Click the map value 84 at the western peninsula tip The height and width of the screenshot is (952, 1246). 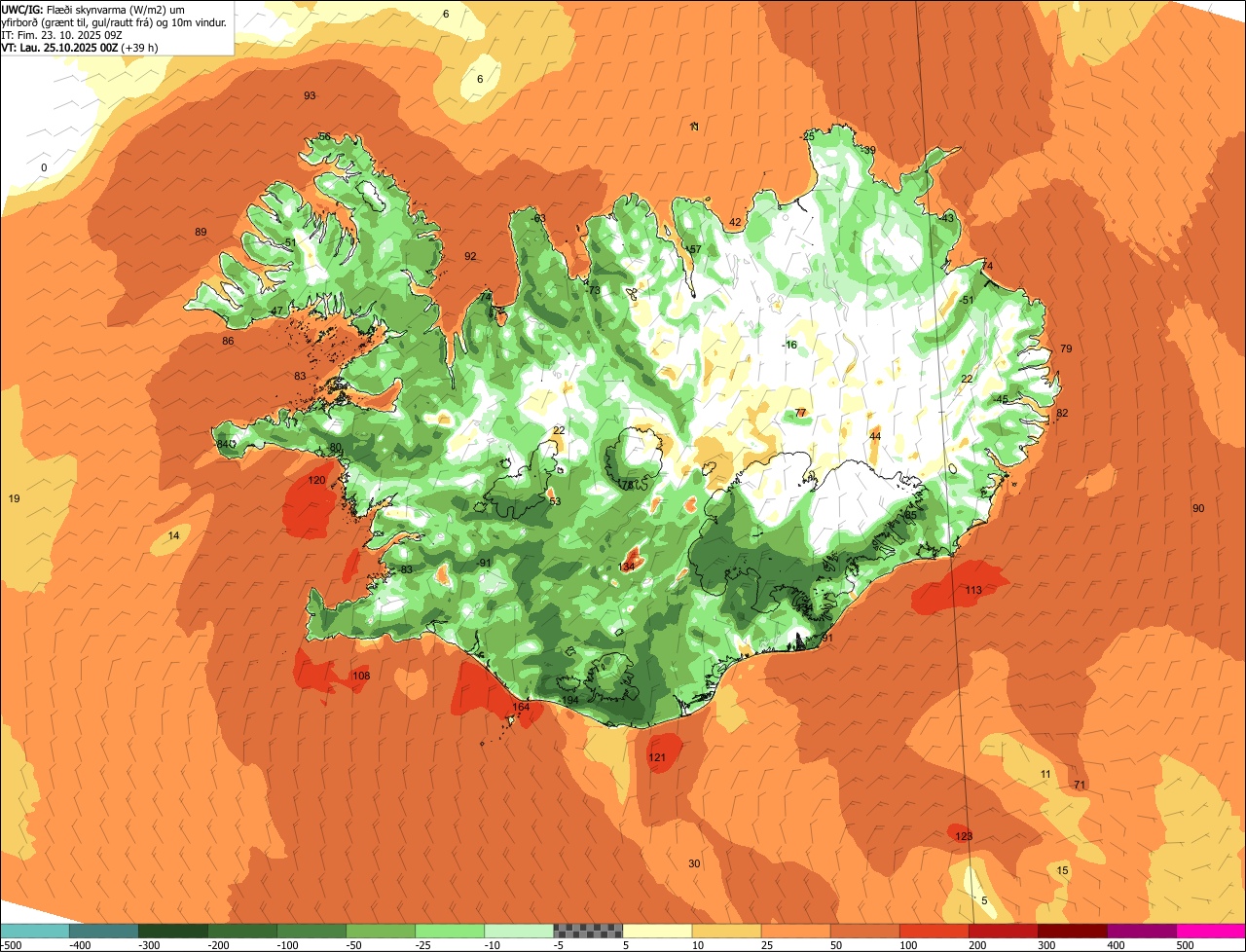[223, 444]
